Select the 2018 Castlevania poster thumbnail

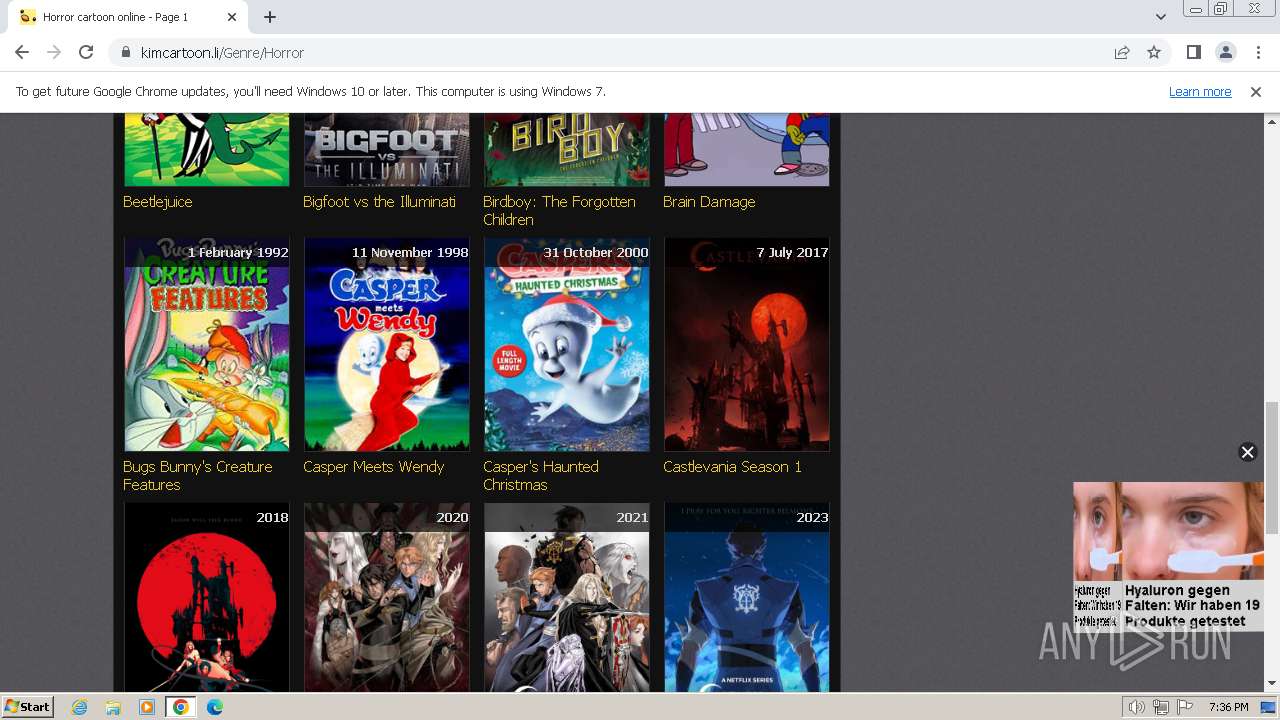coord(207,597)
